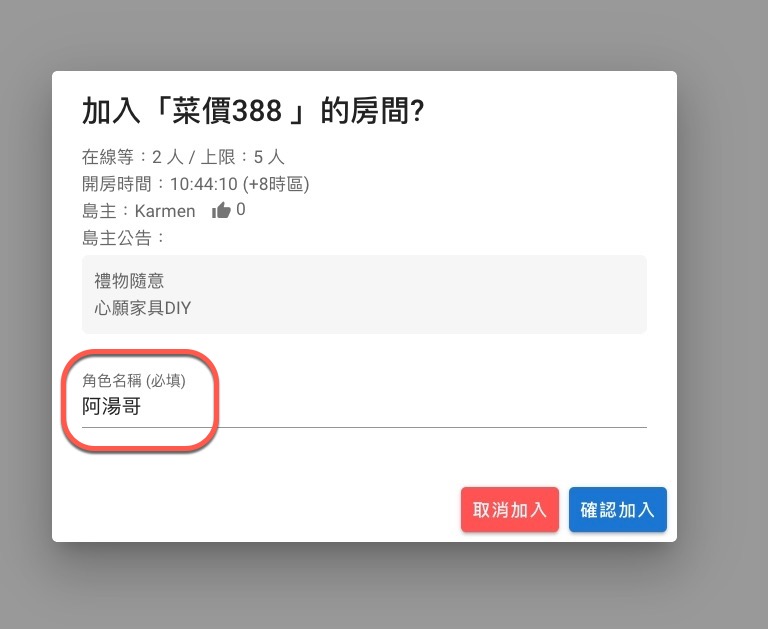Click the 禮物隨意 announcement line

[x=129, y=281]
